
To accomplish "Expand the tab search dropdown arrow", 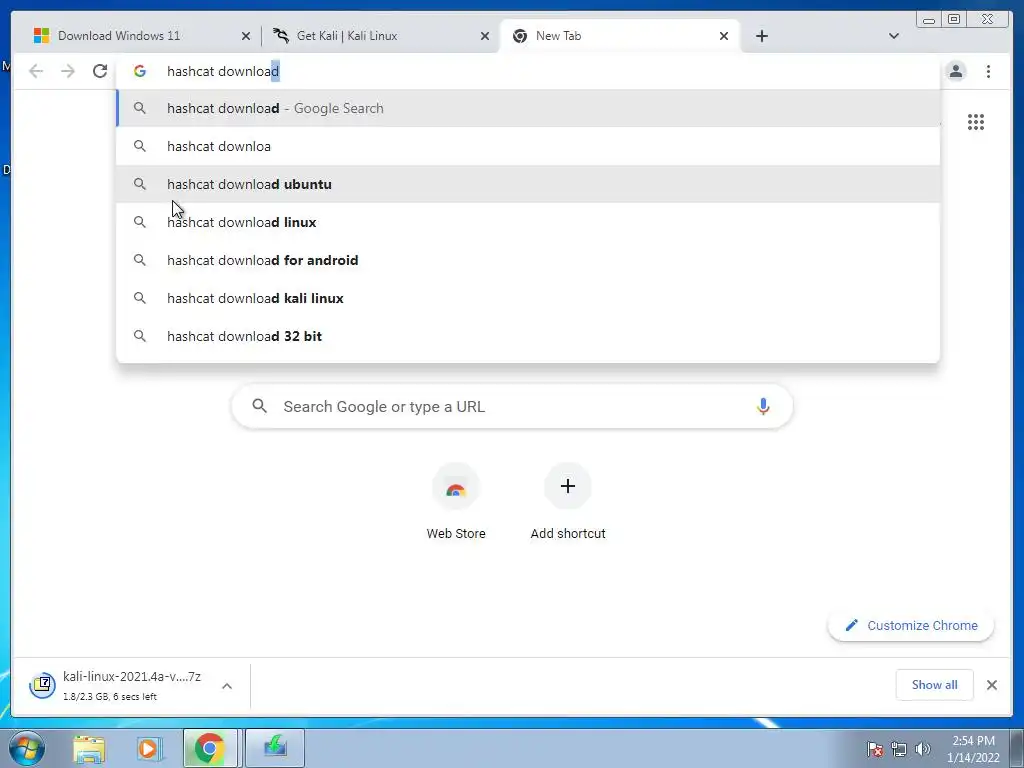I will [894, 36].
